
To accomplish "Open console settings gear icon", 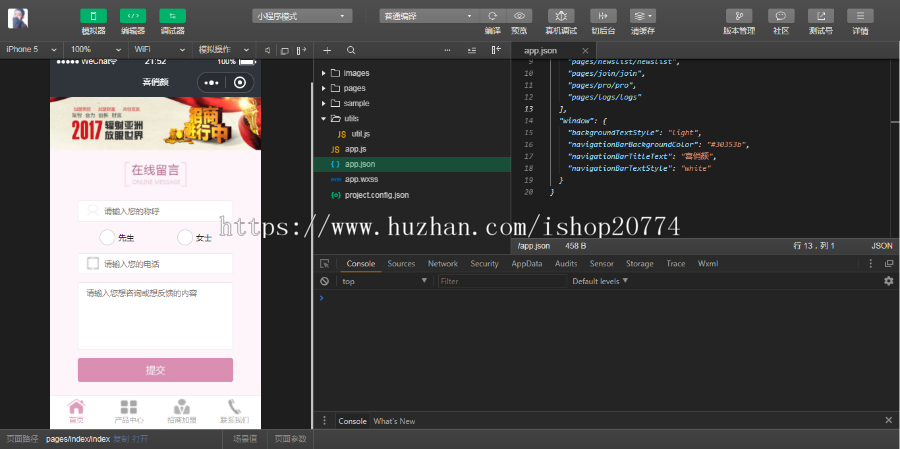I will click(x=889, y=281).
